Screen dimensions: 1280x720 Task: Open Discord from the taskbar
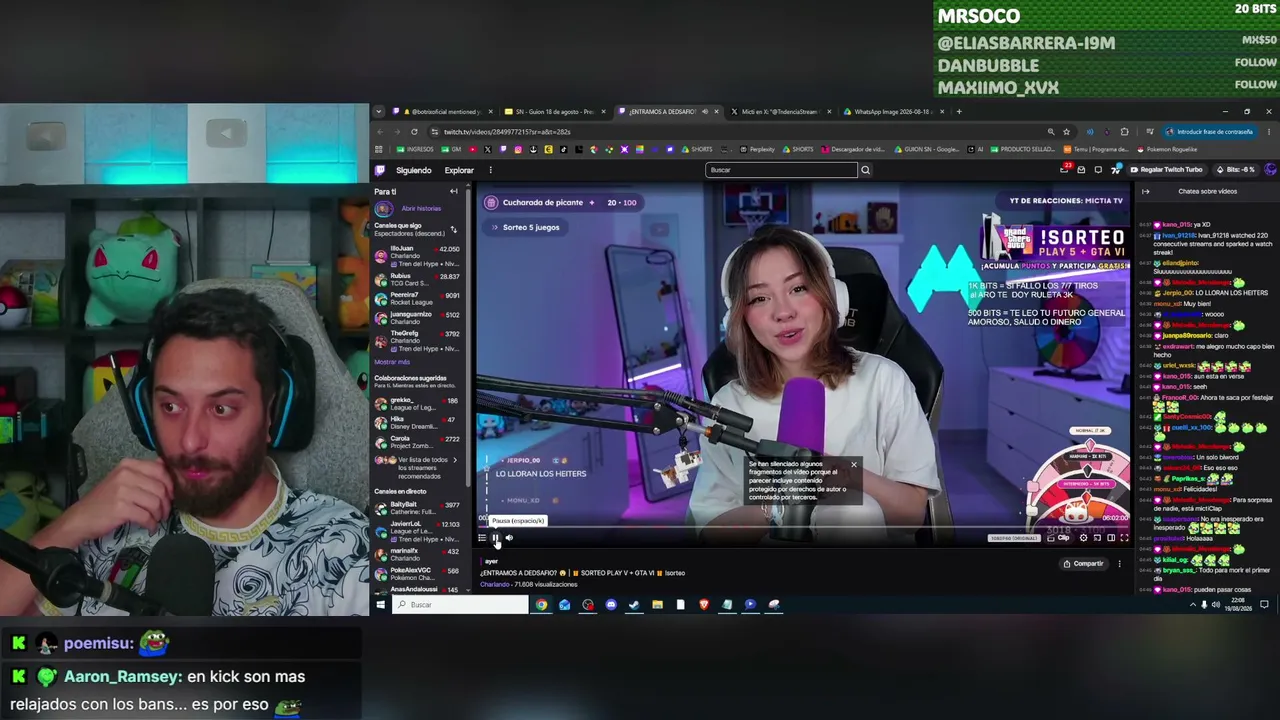click(611, 605)
